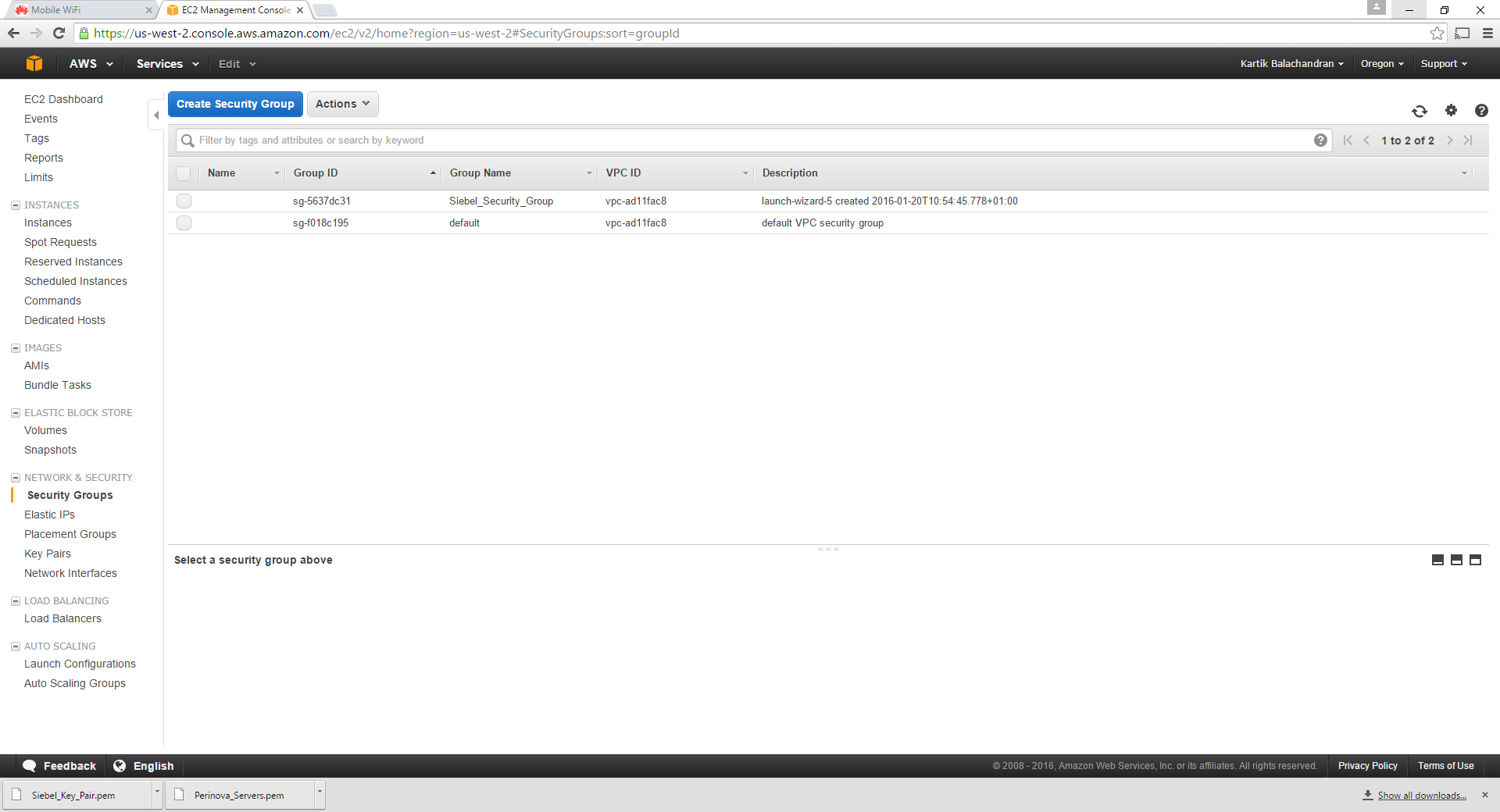
Task: Change language via English globe
Action: (144, 766)
